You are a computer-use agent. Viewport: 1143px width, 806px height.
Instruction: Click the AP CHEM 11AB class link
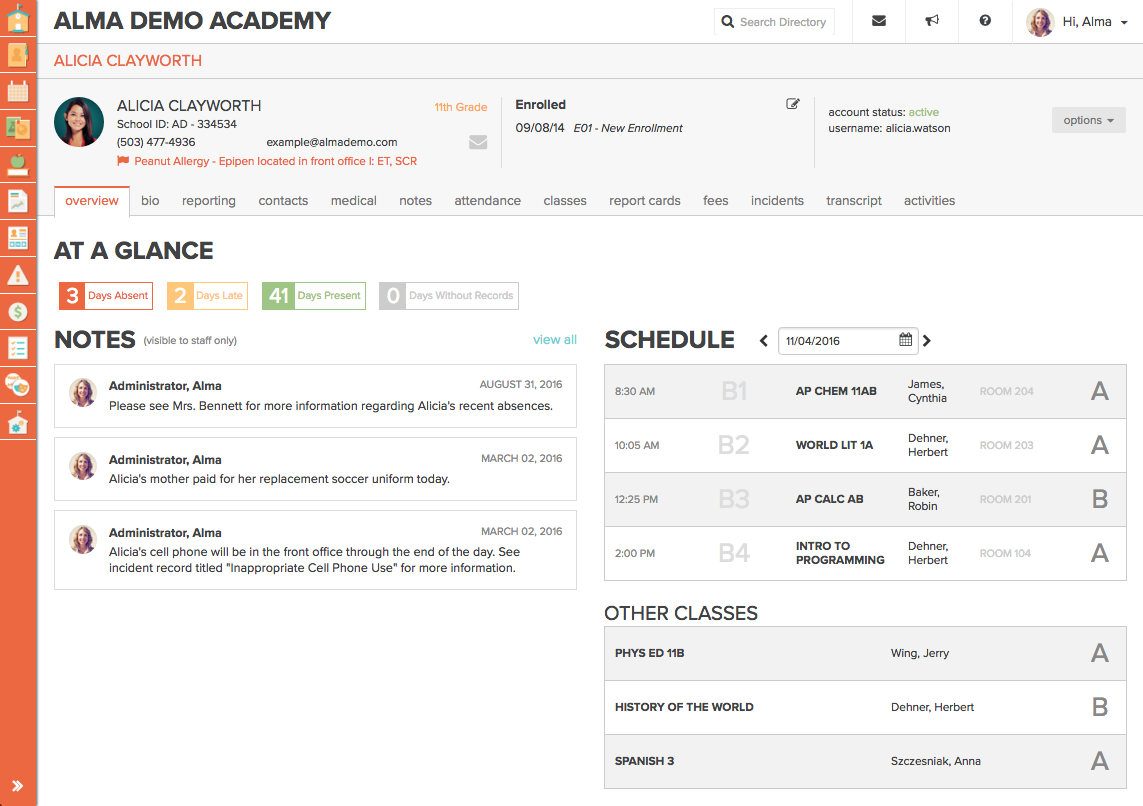pyautogui.click(x=836, y=392)
